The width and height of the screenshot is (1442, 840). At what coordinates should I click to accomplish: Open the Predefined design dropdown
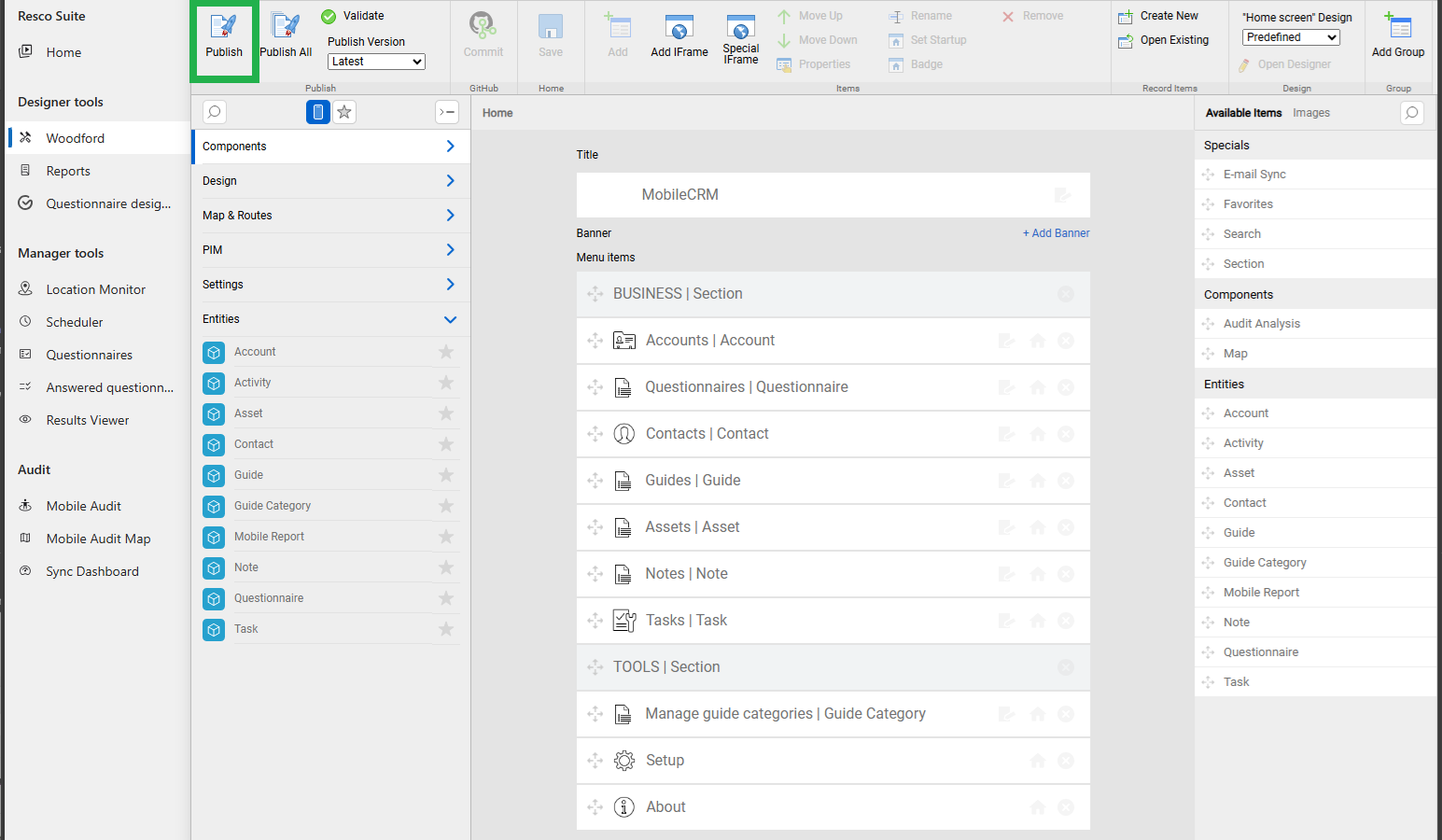tap(1291, 37)
